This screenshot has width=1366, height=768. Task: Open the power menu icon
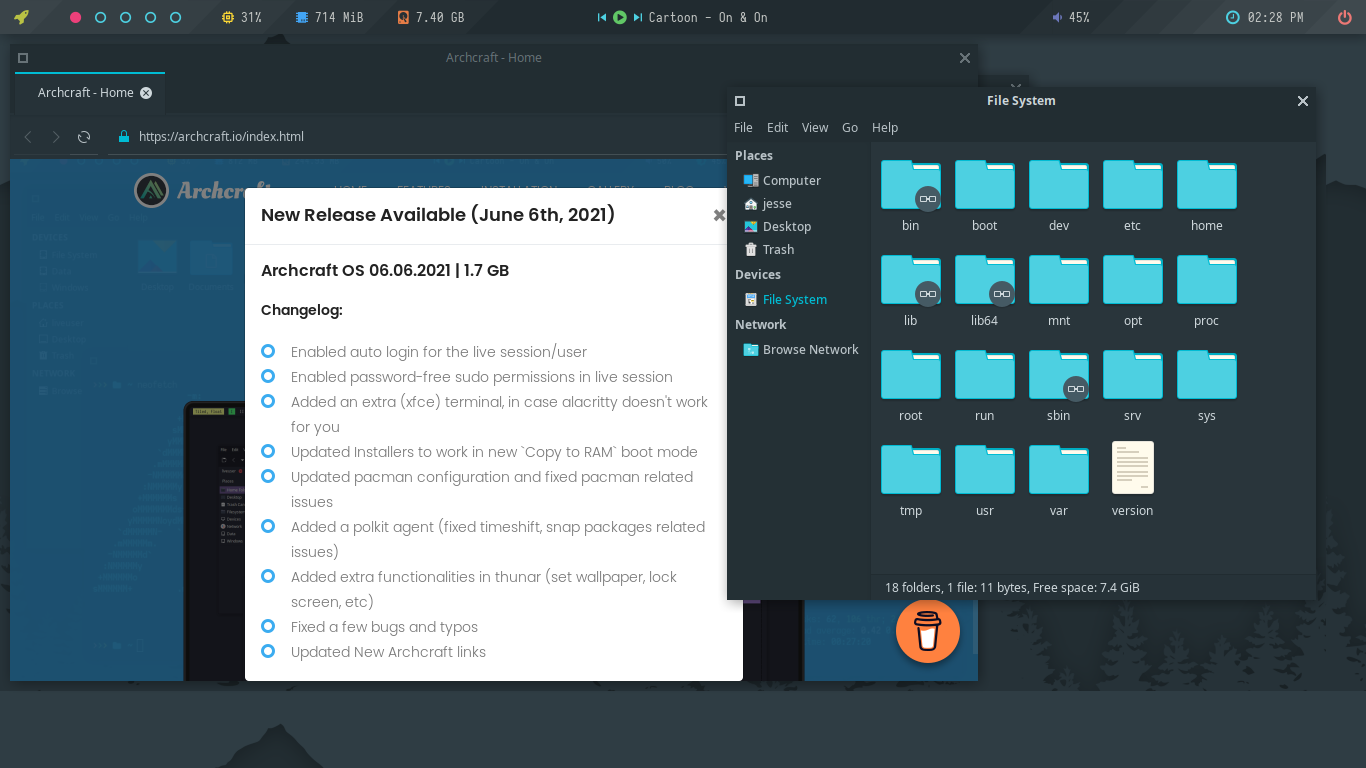(x=1345, y=17)
